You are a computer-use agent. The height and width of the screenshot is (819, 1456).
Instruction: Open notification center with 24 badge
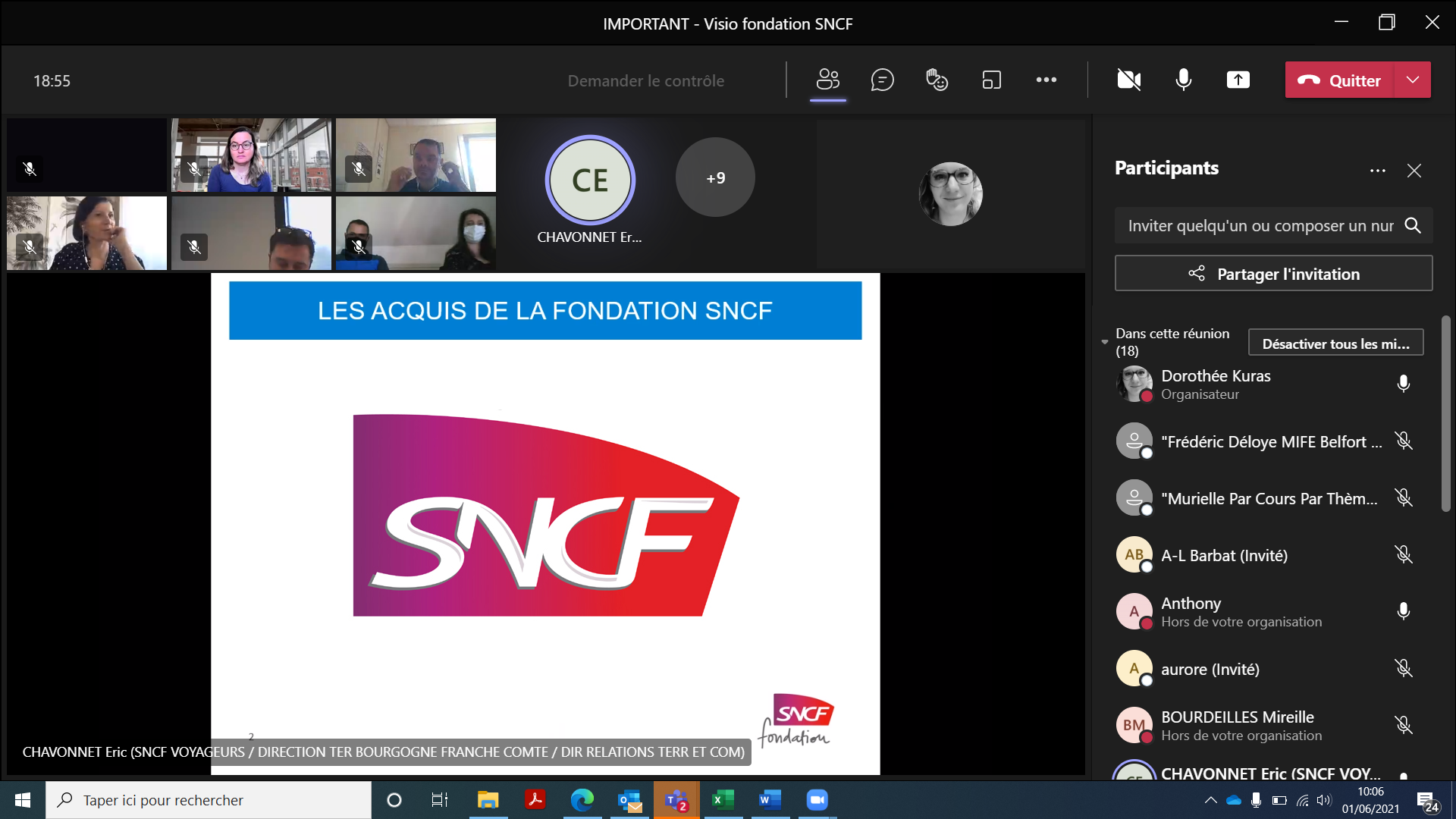coord(1428,801)
